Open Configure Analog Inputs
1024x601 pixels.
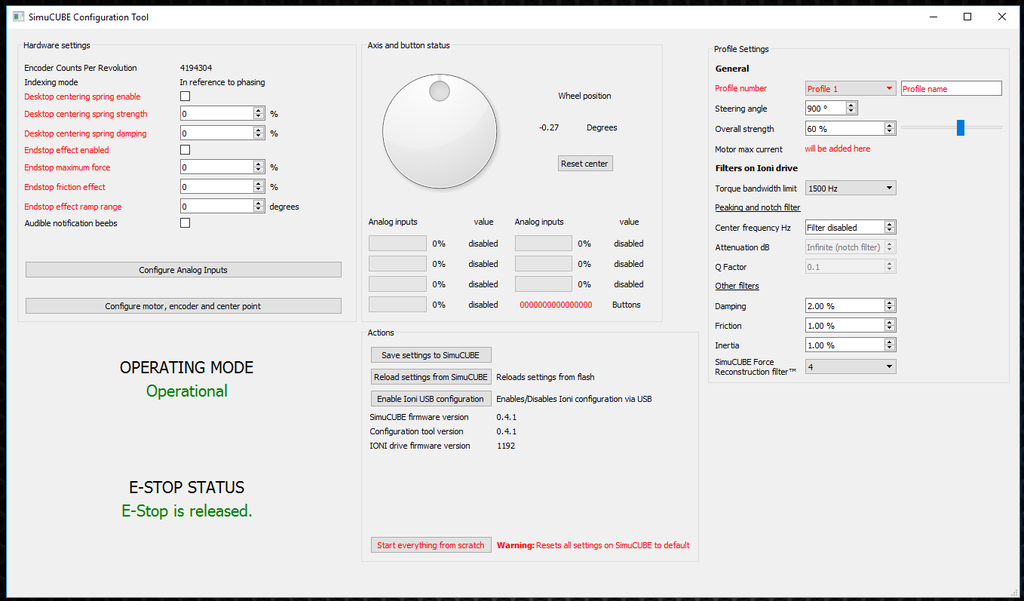[184, 270]
